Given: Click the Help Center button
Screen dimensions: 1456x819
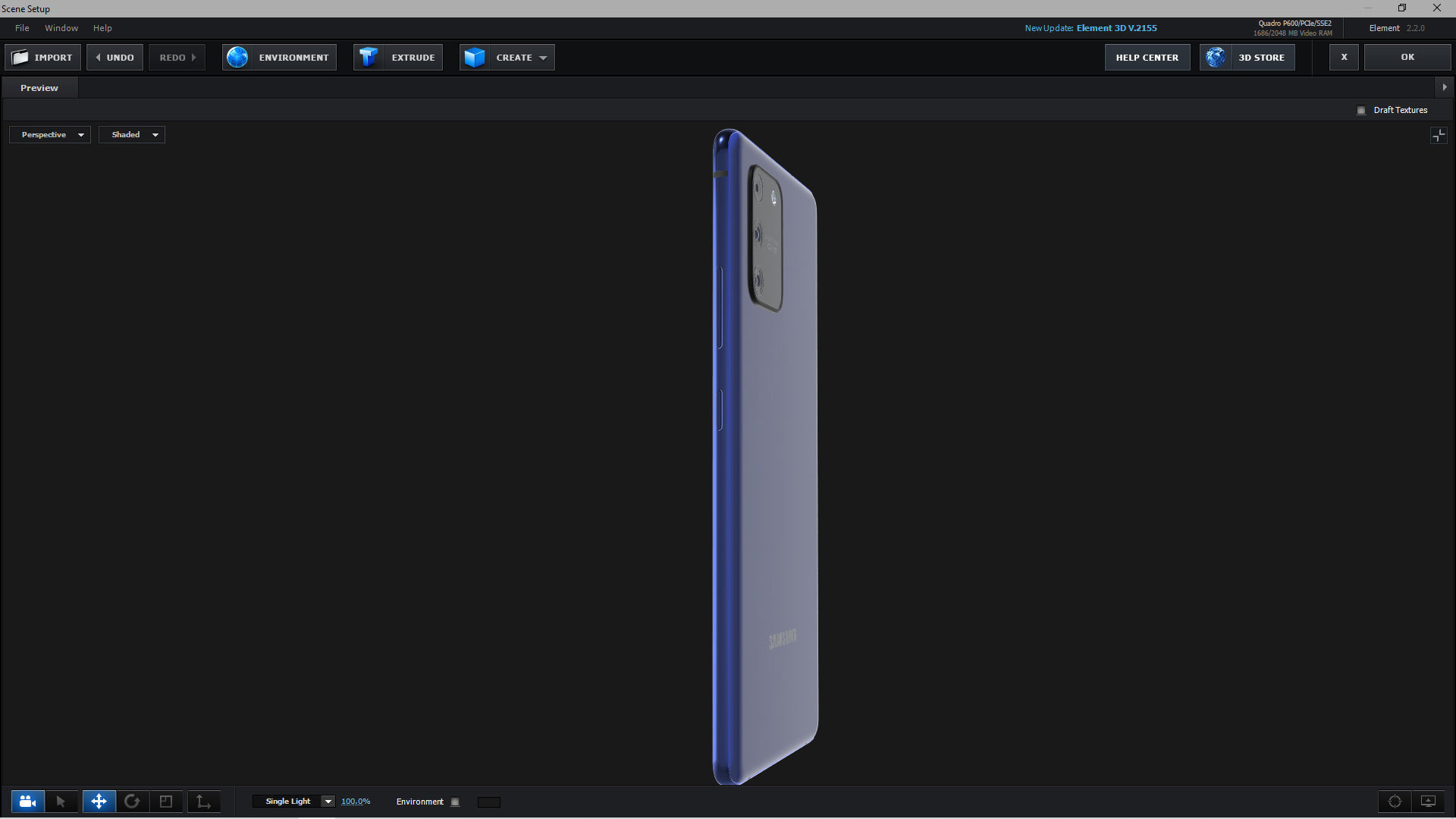Looking at the screenshot, I should pyautogui.click(x=1147, y=58).
